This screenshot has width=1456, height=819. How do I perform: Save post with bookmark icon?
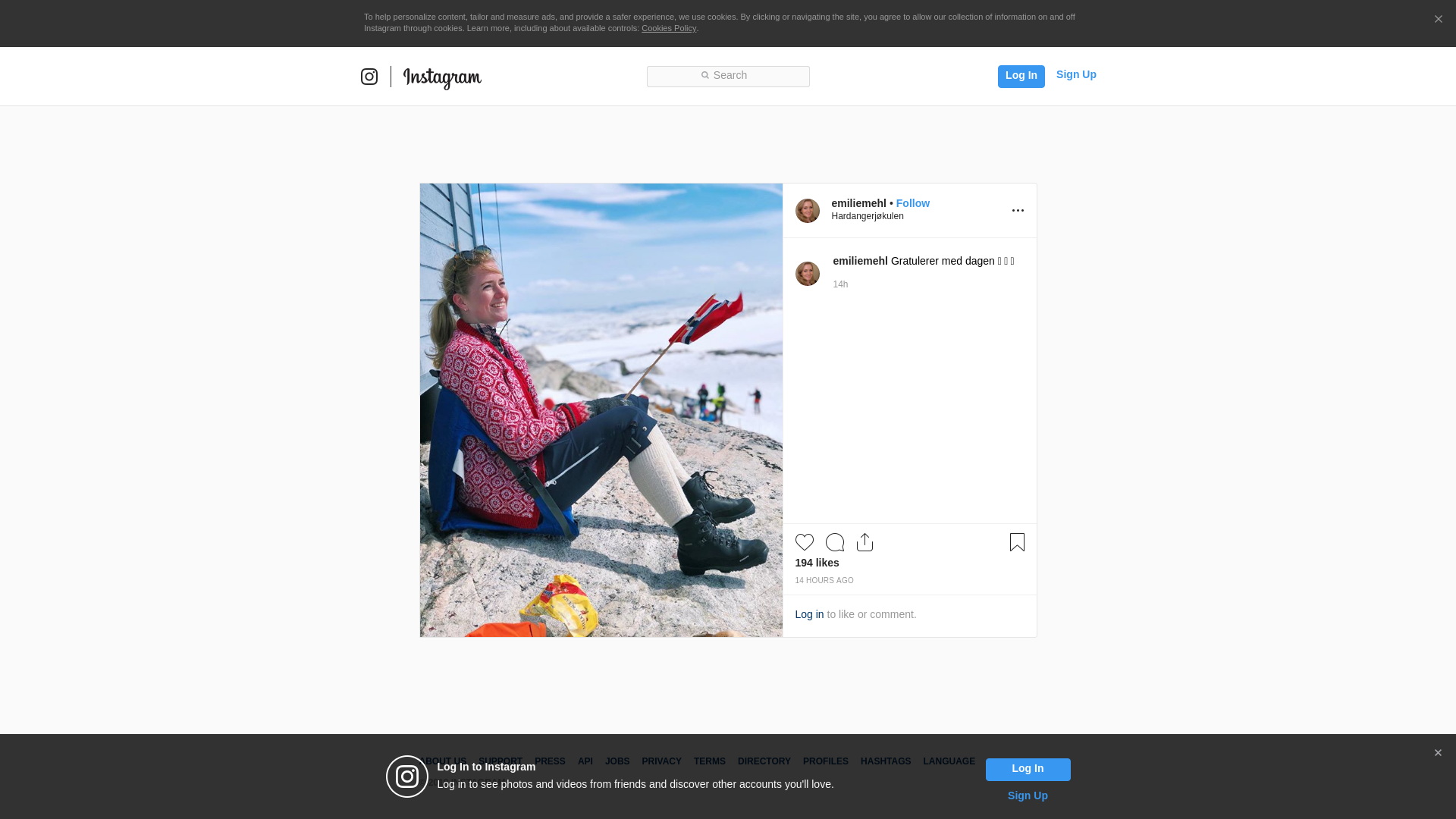(1017, 542)
